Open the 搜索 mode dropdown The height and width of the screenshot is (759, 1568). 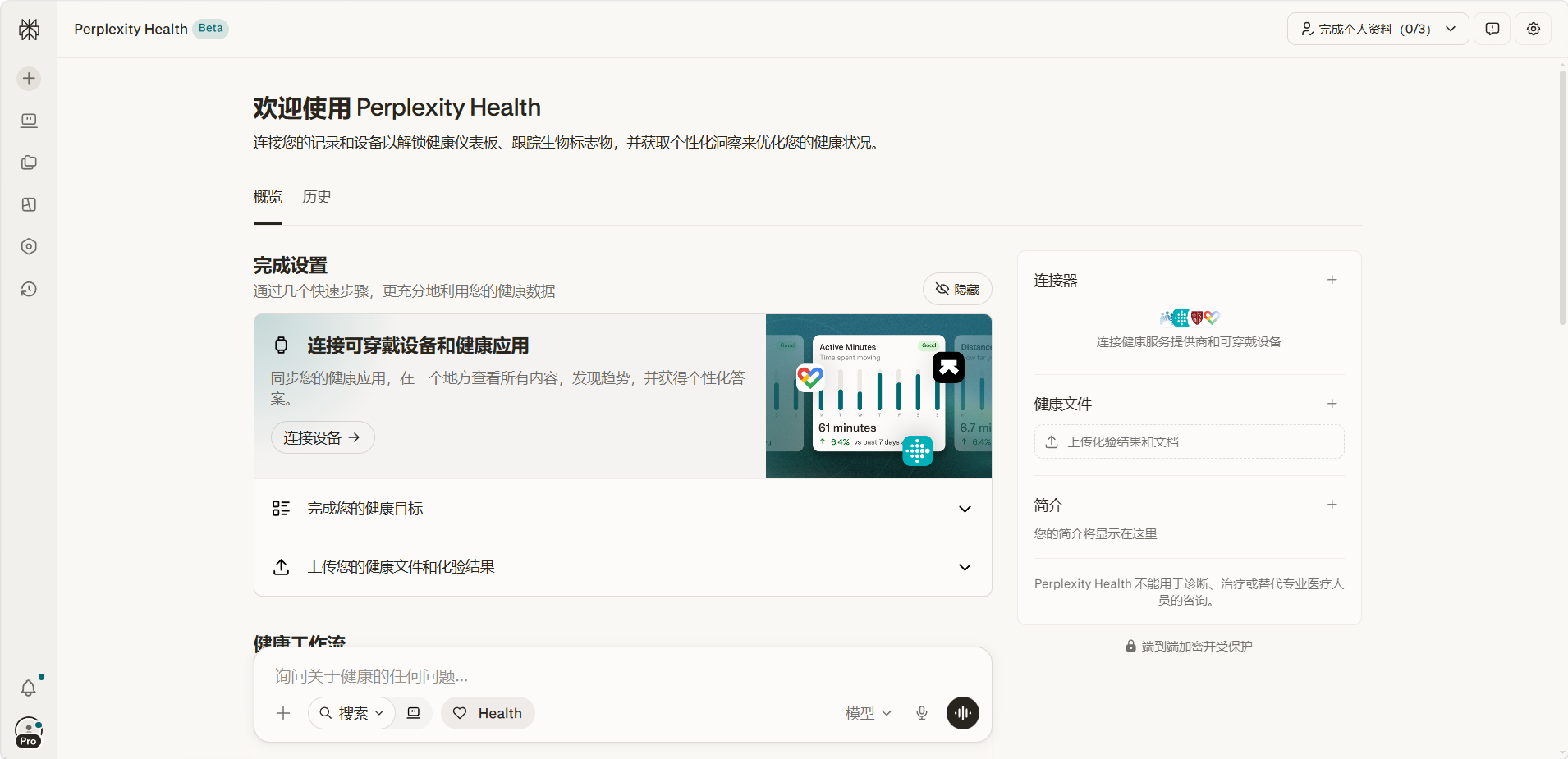click(x=351, y=713)
